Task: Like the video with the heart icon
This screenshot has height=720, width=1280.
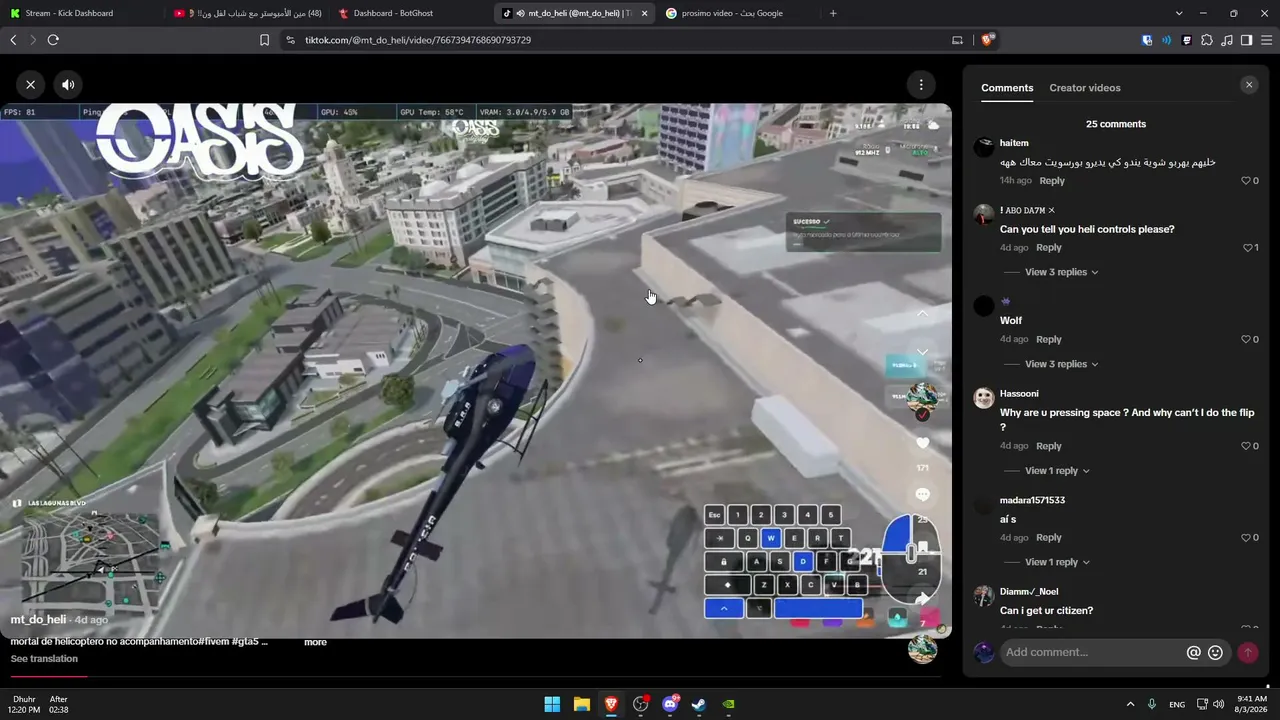Action: tap(922, 443)
